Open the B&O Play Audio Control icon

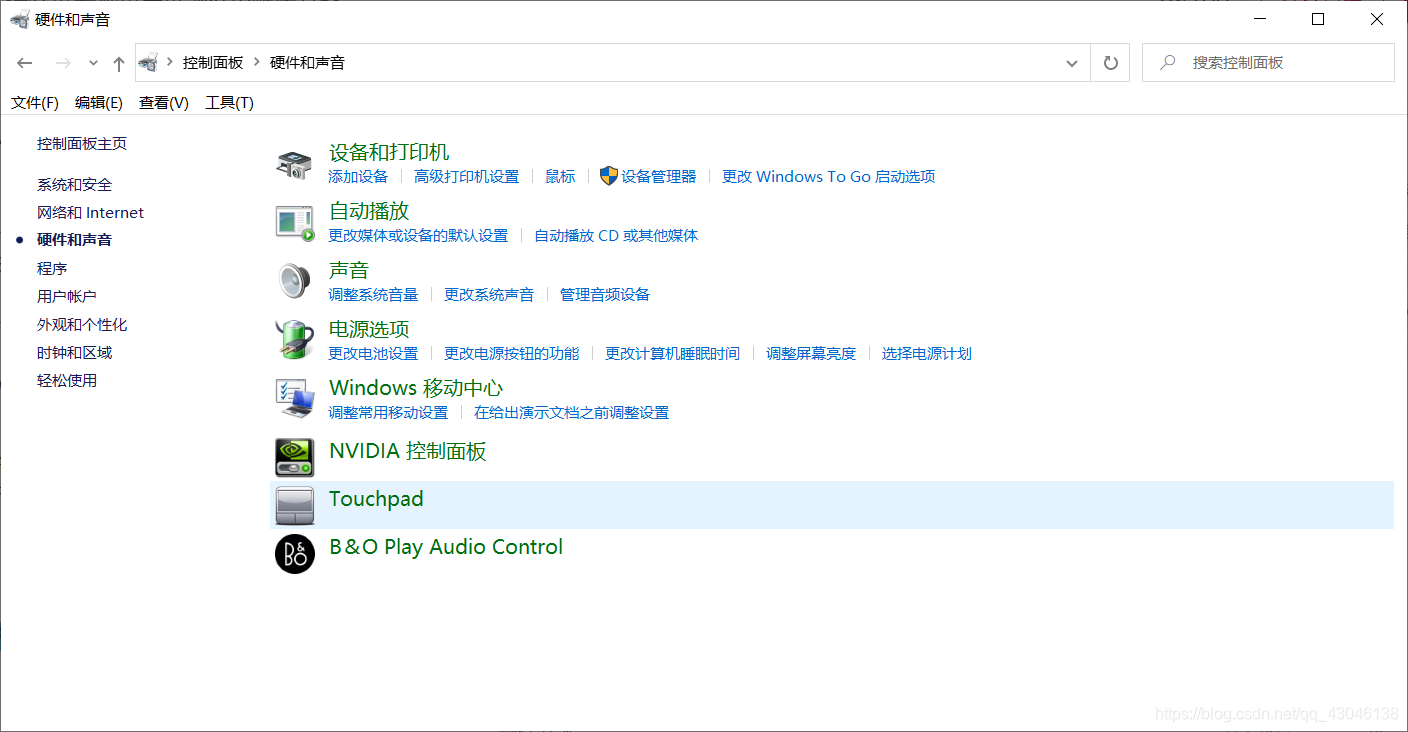[x=294, y=554]
